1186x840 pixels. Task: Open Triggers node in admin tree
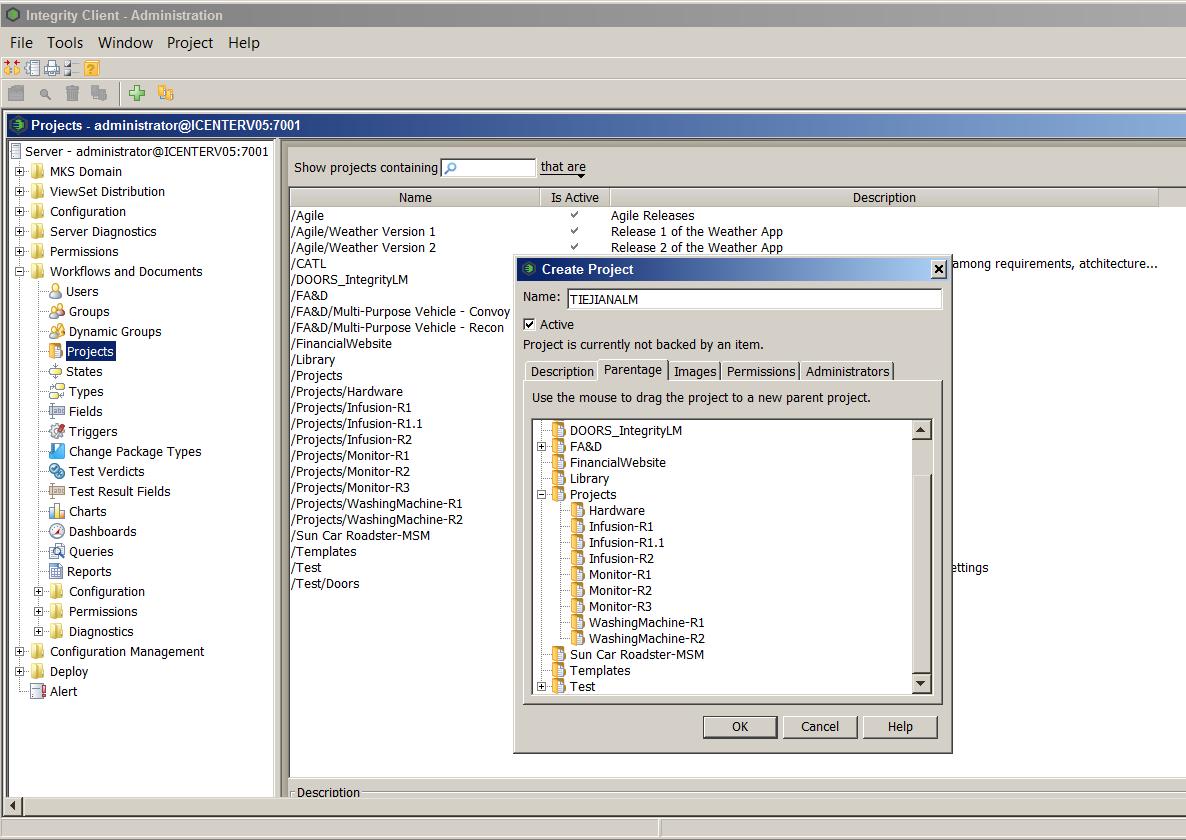tap(92, 431)
